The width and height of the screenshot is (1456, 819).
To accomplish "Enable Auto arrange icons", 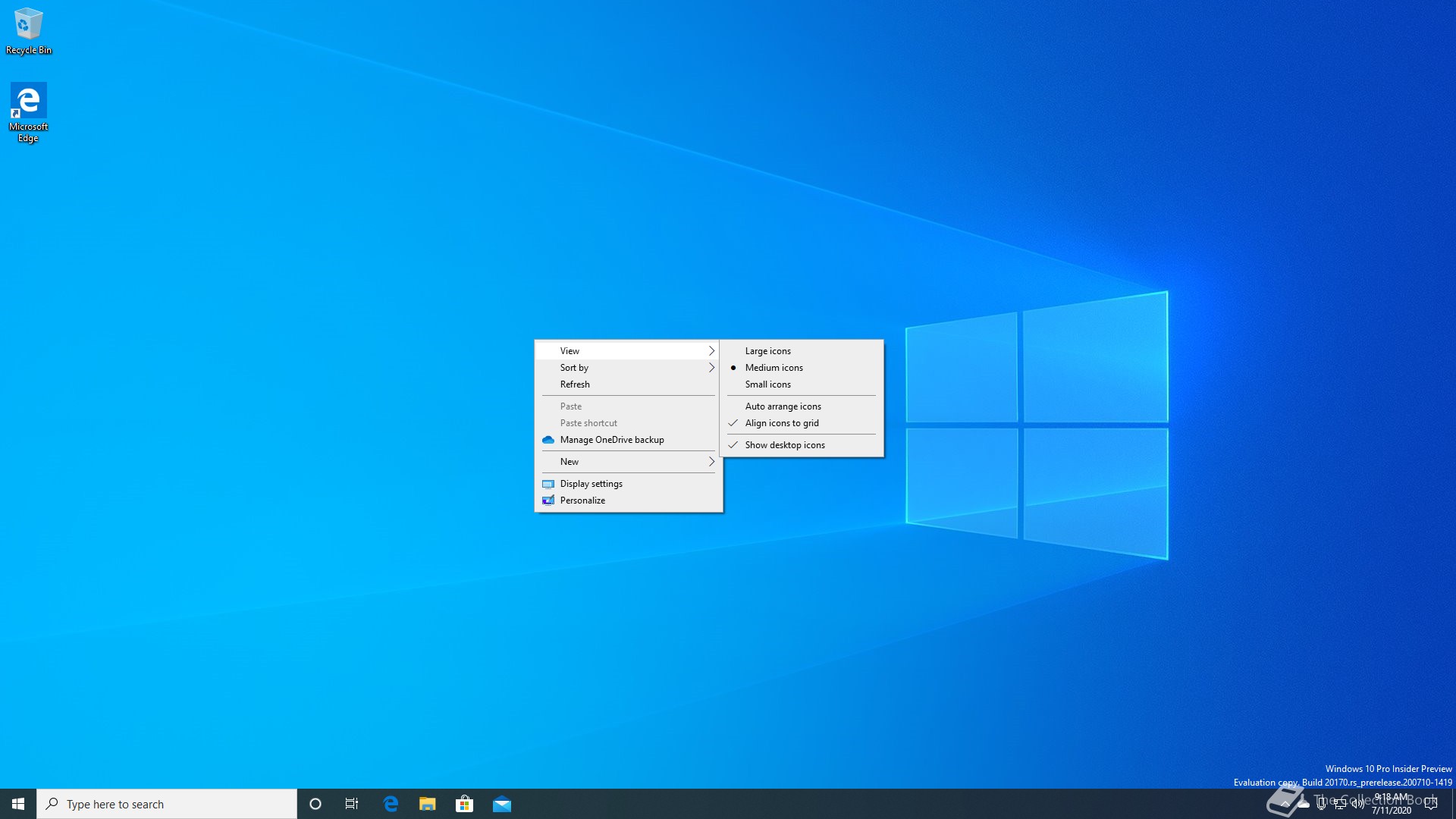I will 802,406.
